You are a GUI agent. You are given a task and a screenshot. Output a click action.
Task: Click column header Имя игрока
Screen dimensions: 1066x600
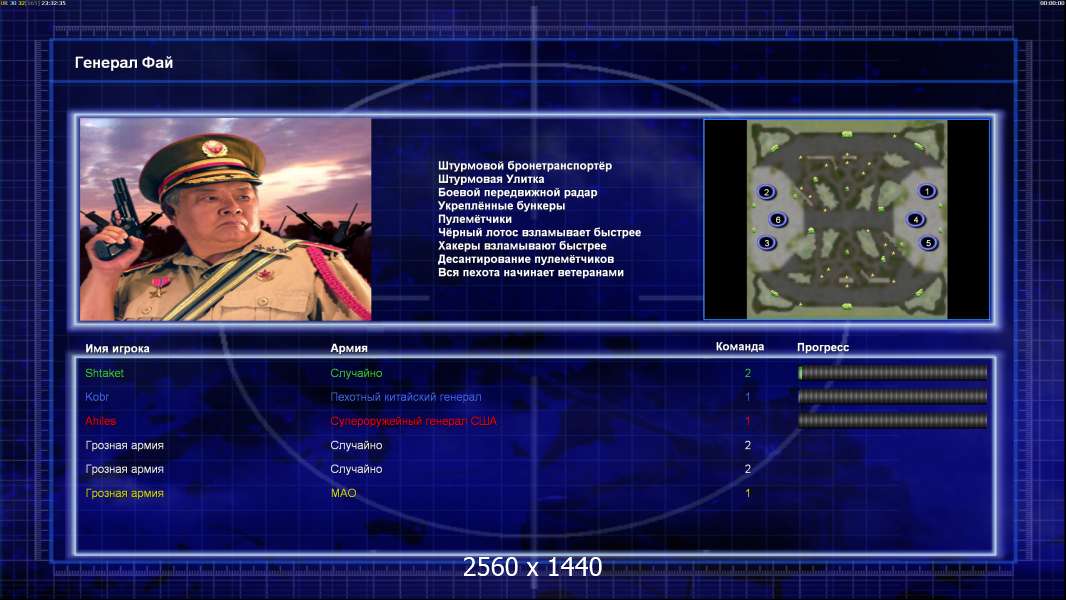pyautogui.click(x=117, y=349)
